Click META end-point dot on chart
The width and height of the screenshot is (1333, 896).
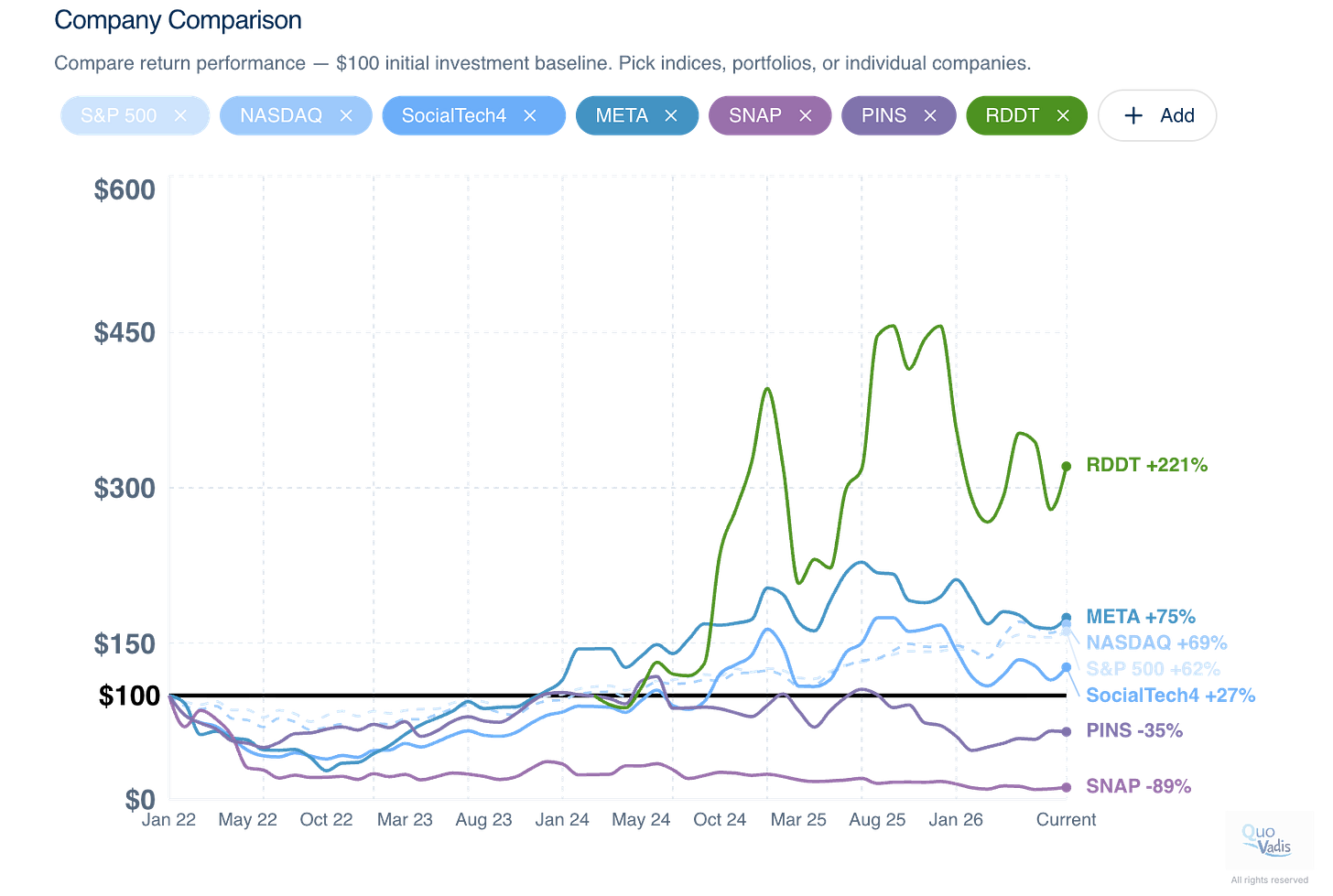click(1067, 618)
